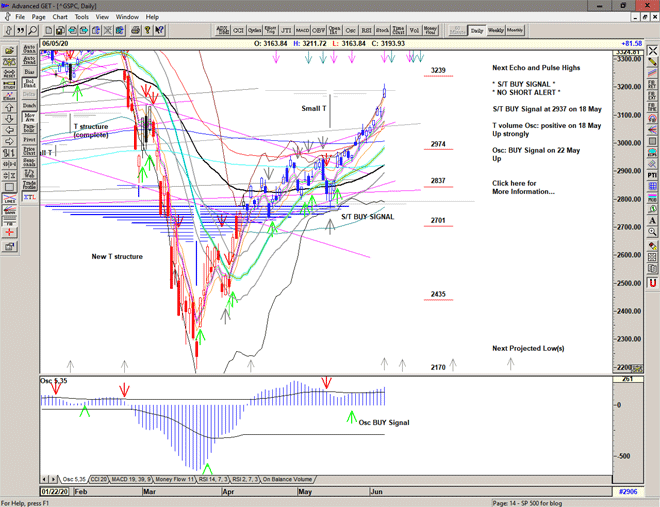Screen dimensions: 660x507
Task: Switch to the On Balance Volume tab
Action: (287, 479)
